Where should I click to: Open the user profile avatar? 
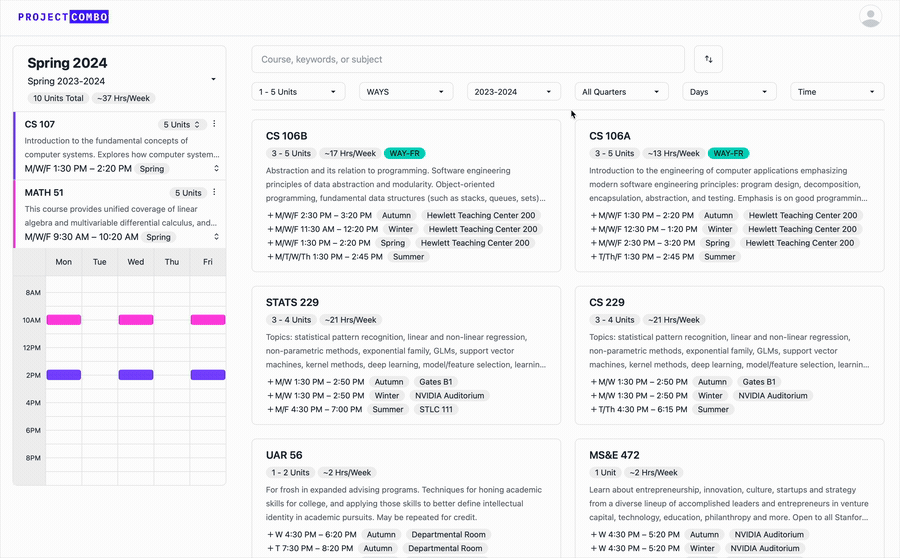coord(870,16)
